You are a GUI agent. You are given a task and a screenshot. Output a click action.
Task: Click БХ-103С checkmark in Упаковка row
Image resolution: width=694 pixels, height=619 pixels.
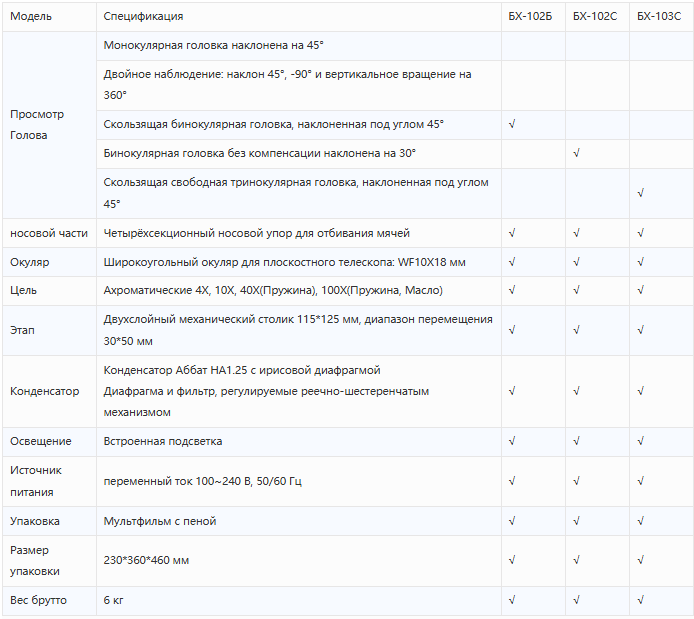click(x=640, y=521)
